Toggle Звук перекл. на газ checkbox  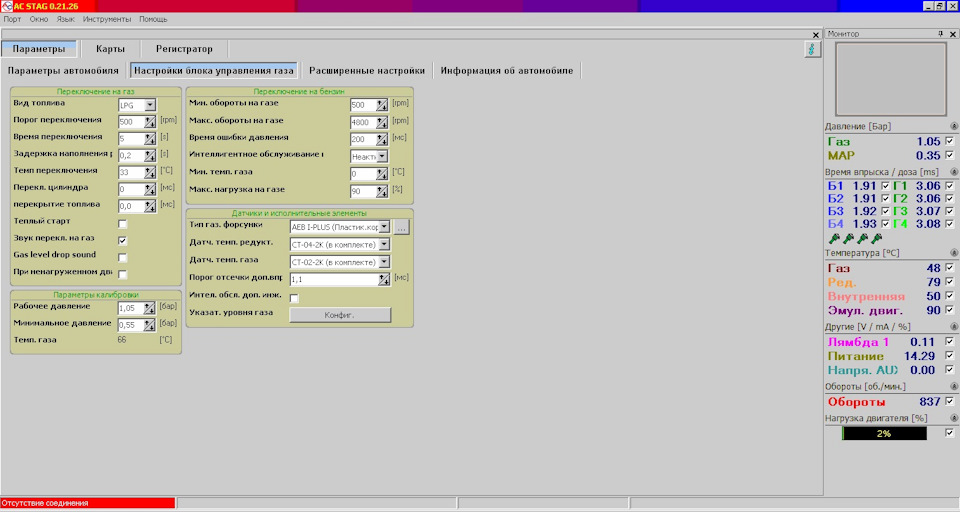(122, 240)
